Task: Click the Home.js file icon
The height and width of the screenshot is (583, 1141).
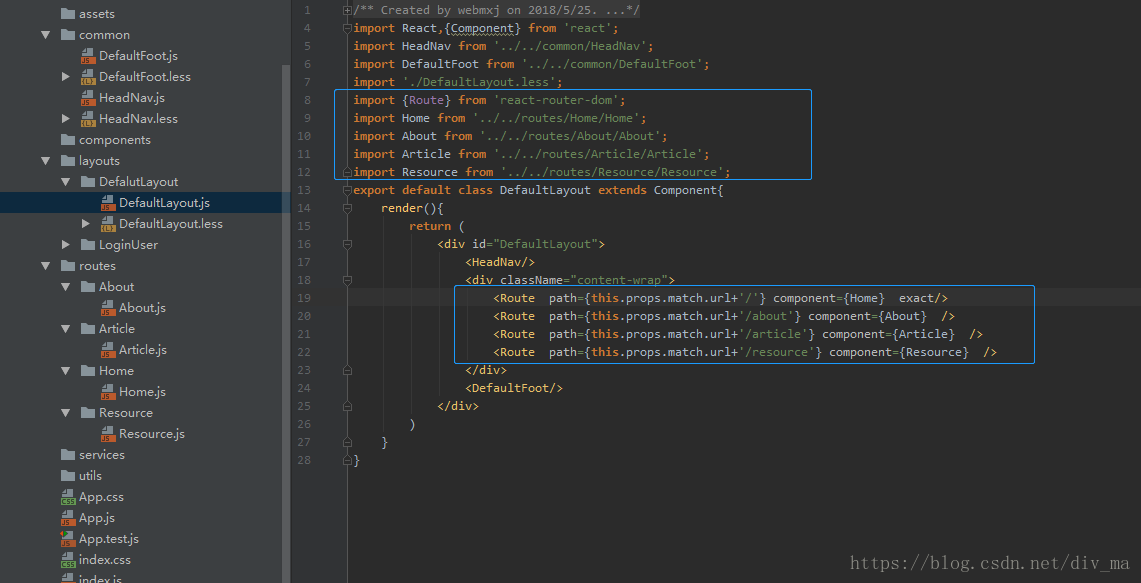Action: 108,392
